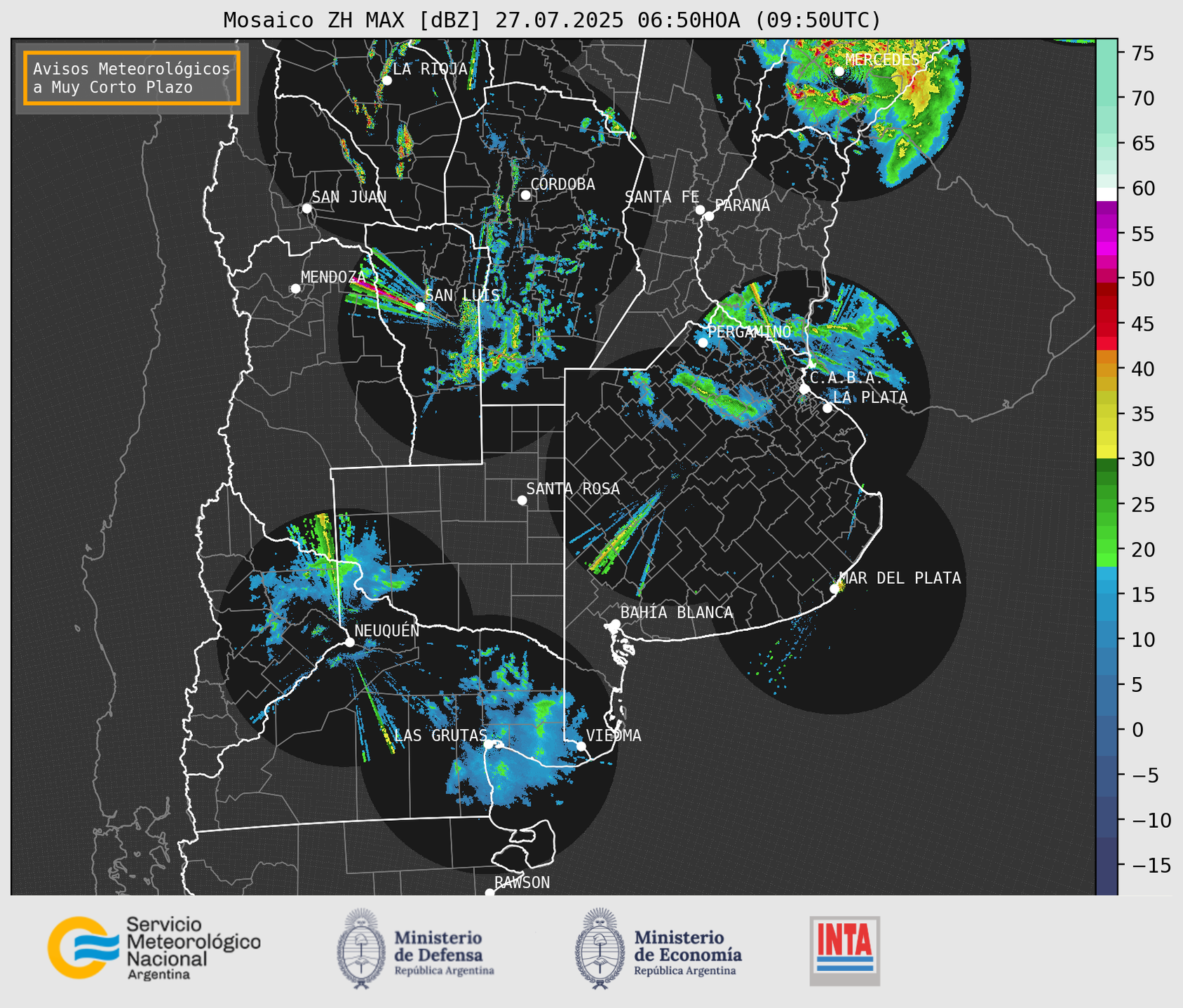Click the Servicio Meteorológico Nacional logo
The width and height of the screenshot is (1183, 1008).
click(154, 948)
